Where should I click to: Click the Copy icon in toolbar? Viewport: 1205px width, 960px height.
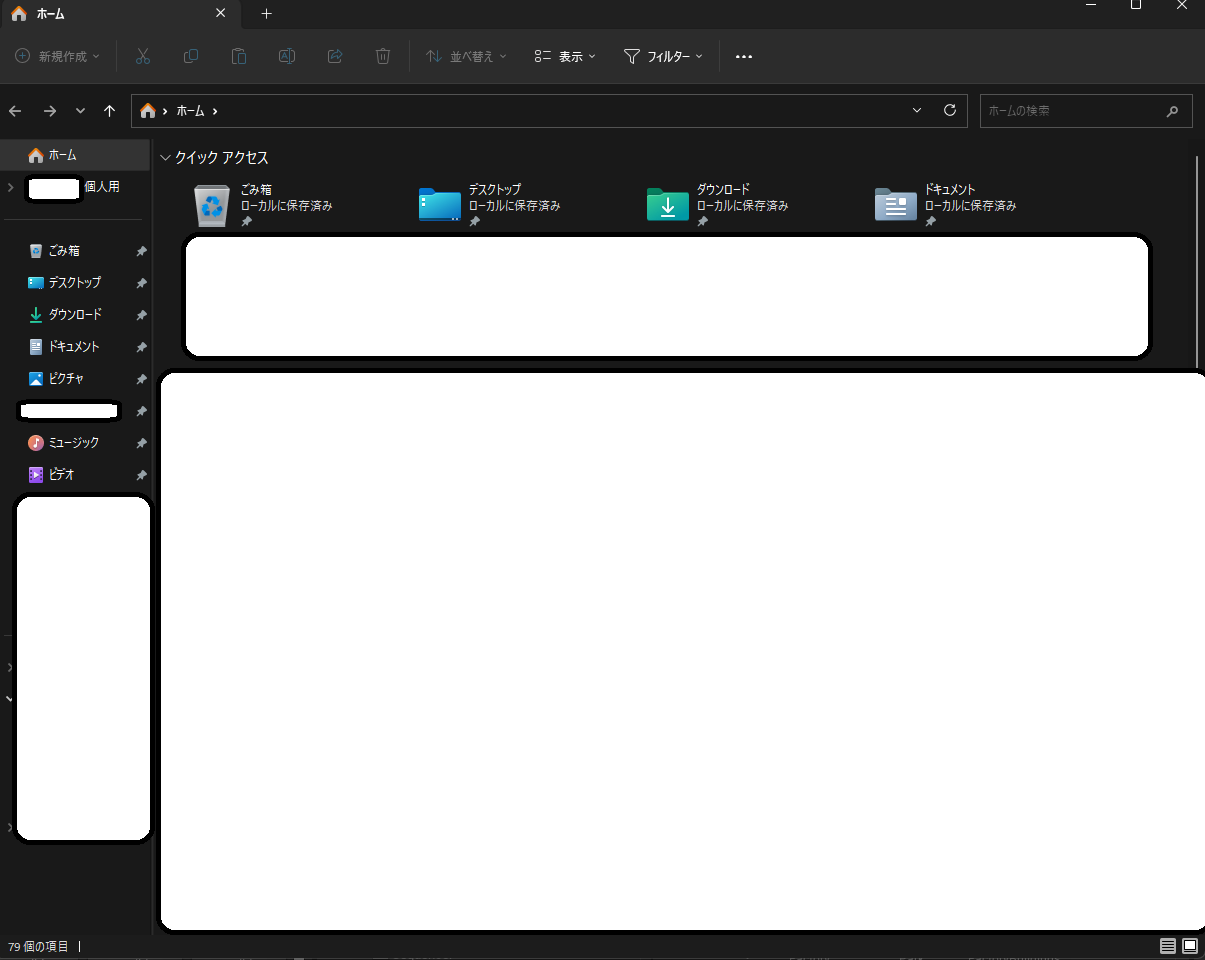(191, 56)
